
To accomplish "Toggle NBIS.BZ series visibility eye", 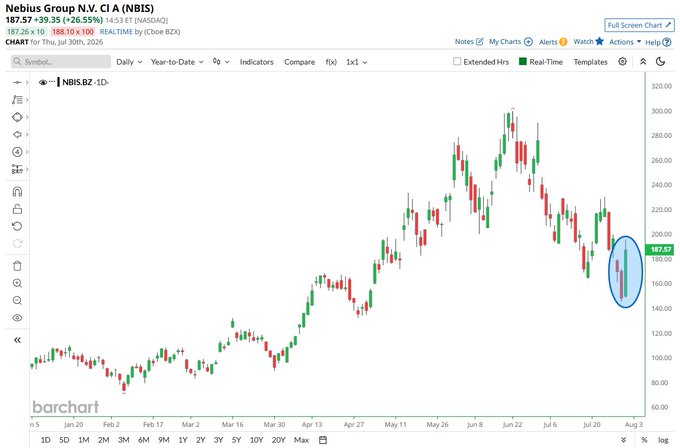I will pos(42,82).
